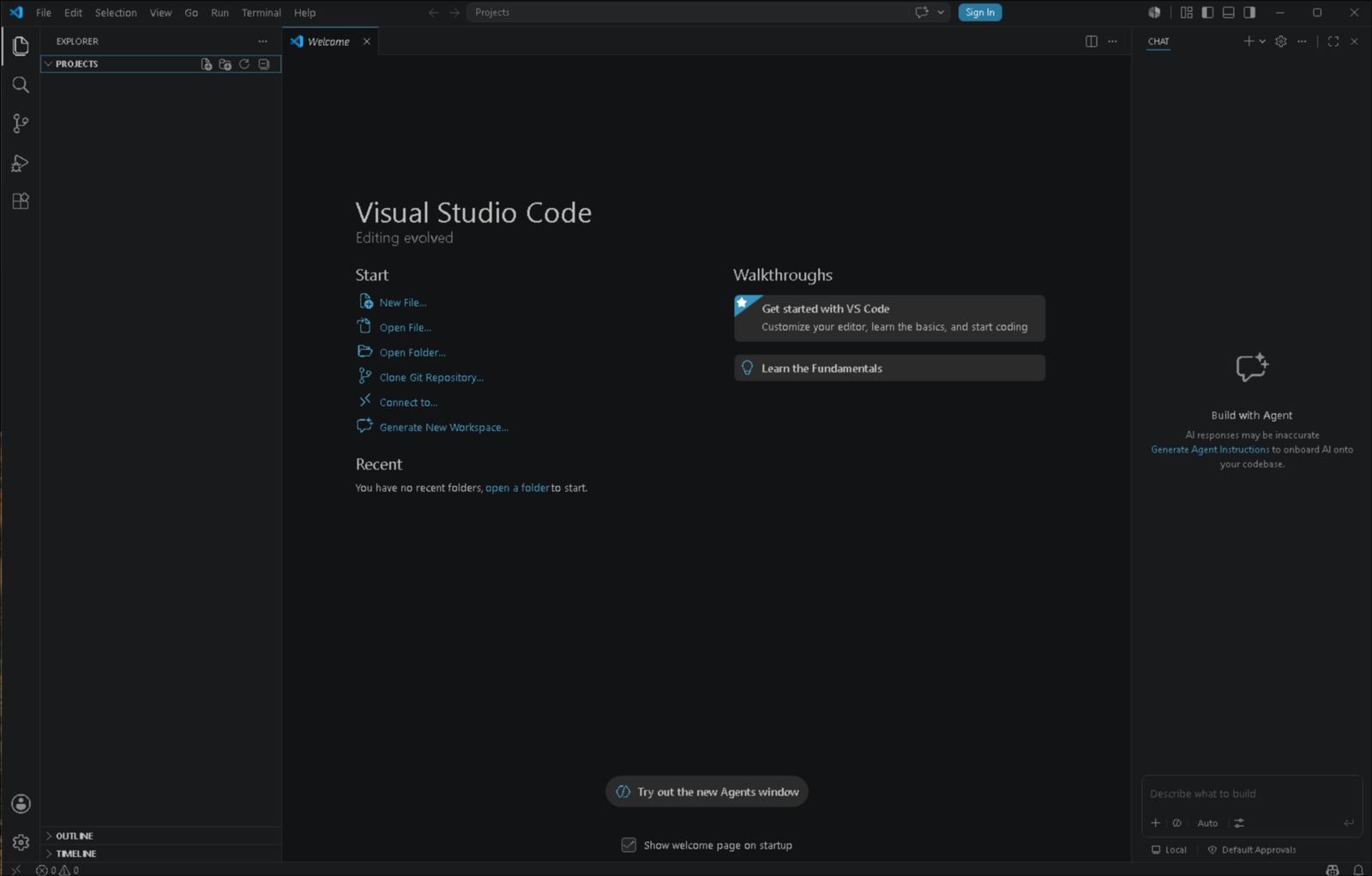The image size is (1372, 876).
Task: Open the Manage gear in activity bar
Action: coord(21,843)
